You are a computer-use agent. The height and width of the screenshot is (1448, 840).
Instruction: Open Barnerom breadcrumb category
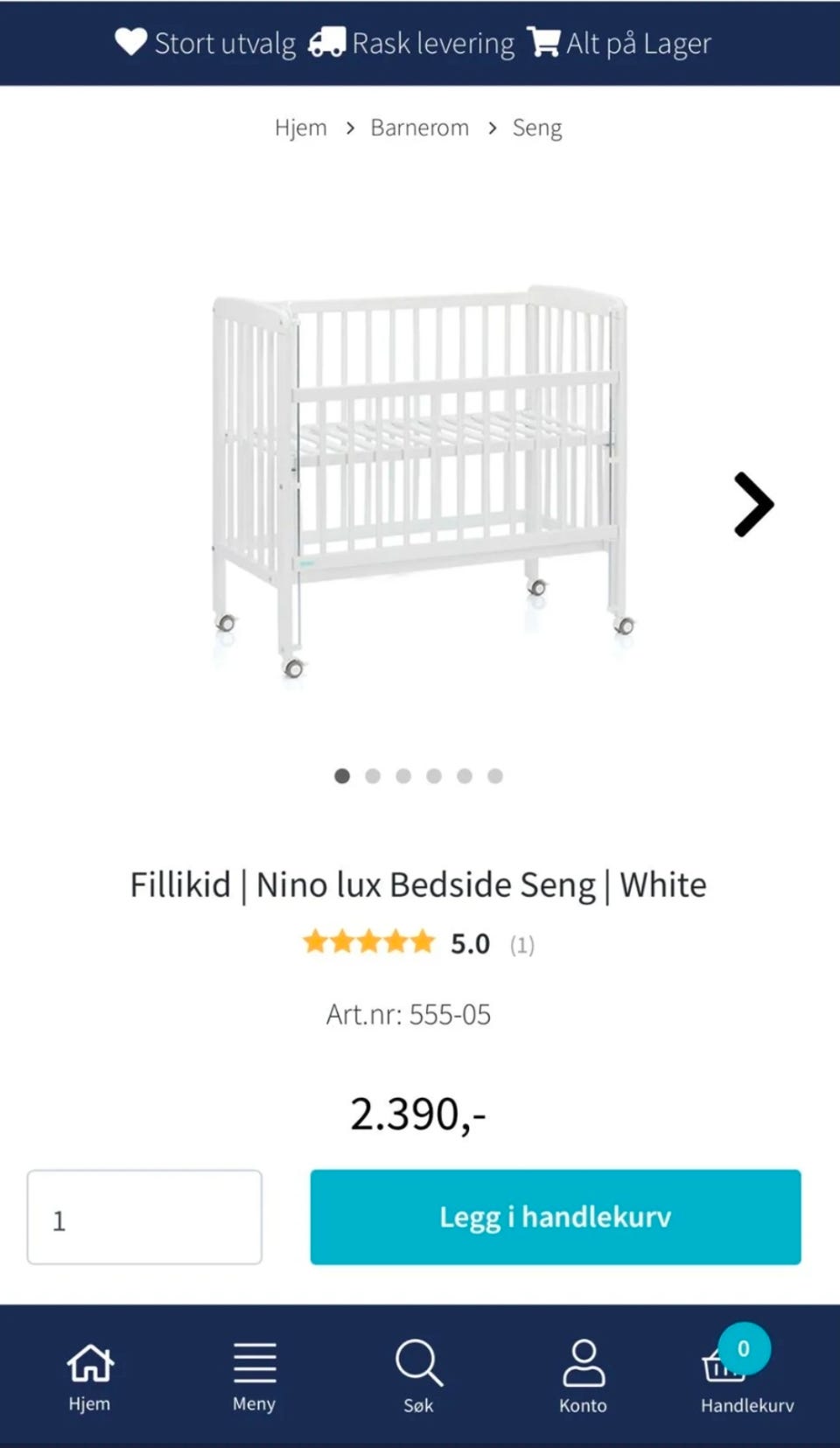pos(420,128)
